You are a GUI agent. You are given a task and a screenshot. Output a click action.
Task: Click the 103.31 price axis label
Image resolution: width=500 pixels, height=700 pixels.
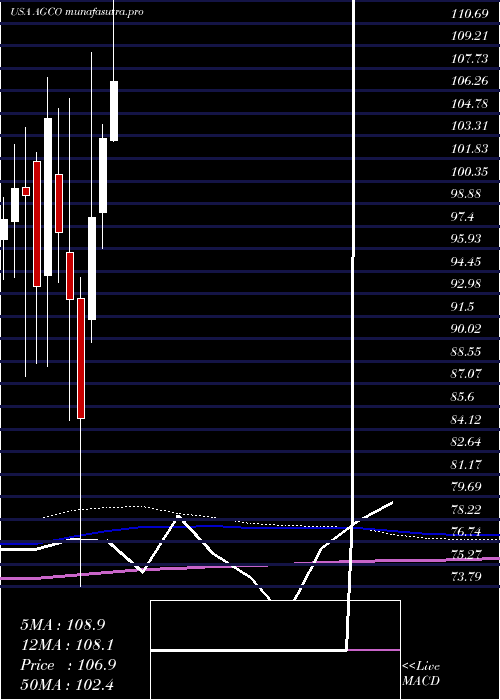pos(469,126)
